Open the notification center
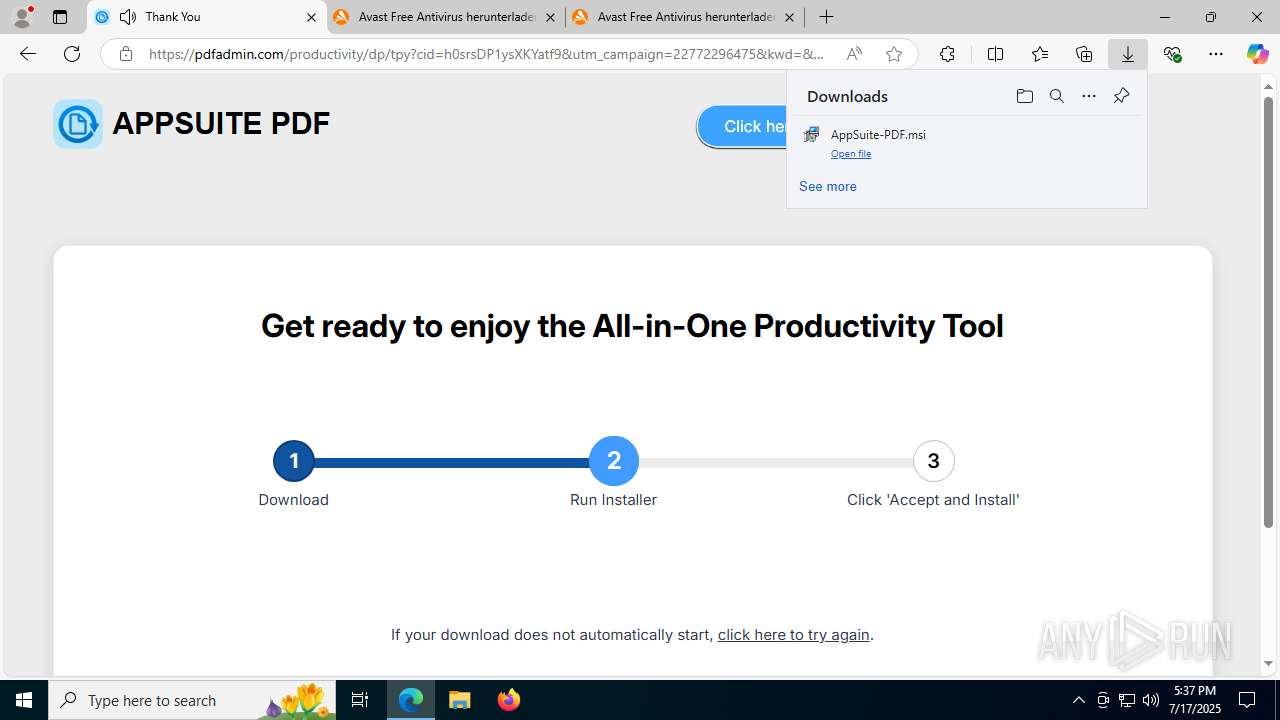 (1247, 700)
